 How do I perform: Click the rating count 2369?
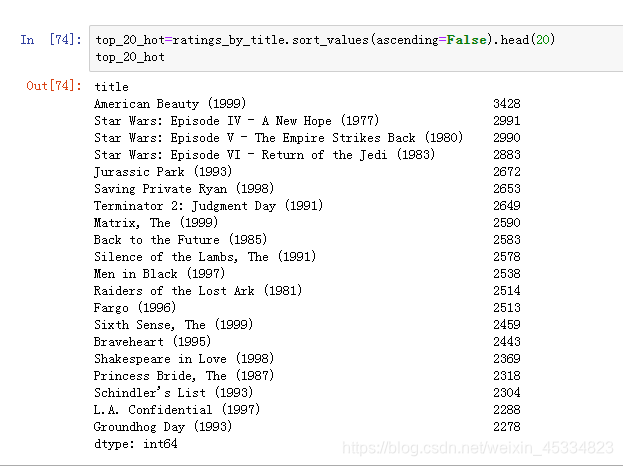[x=507, y=359]
